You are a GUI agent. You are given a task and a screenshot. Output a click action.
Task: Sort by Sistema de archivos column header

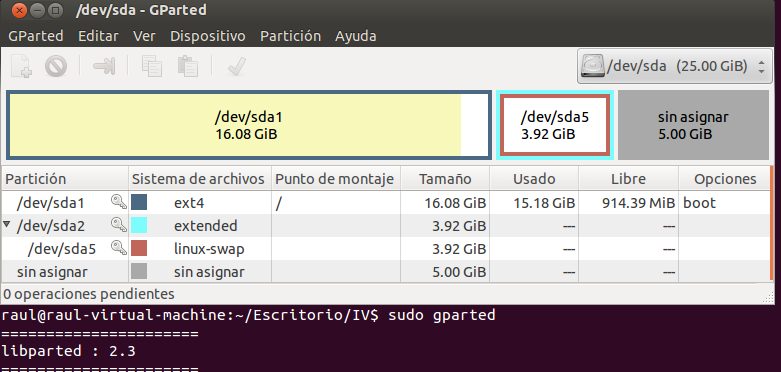(200, 179)
